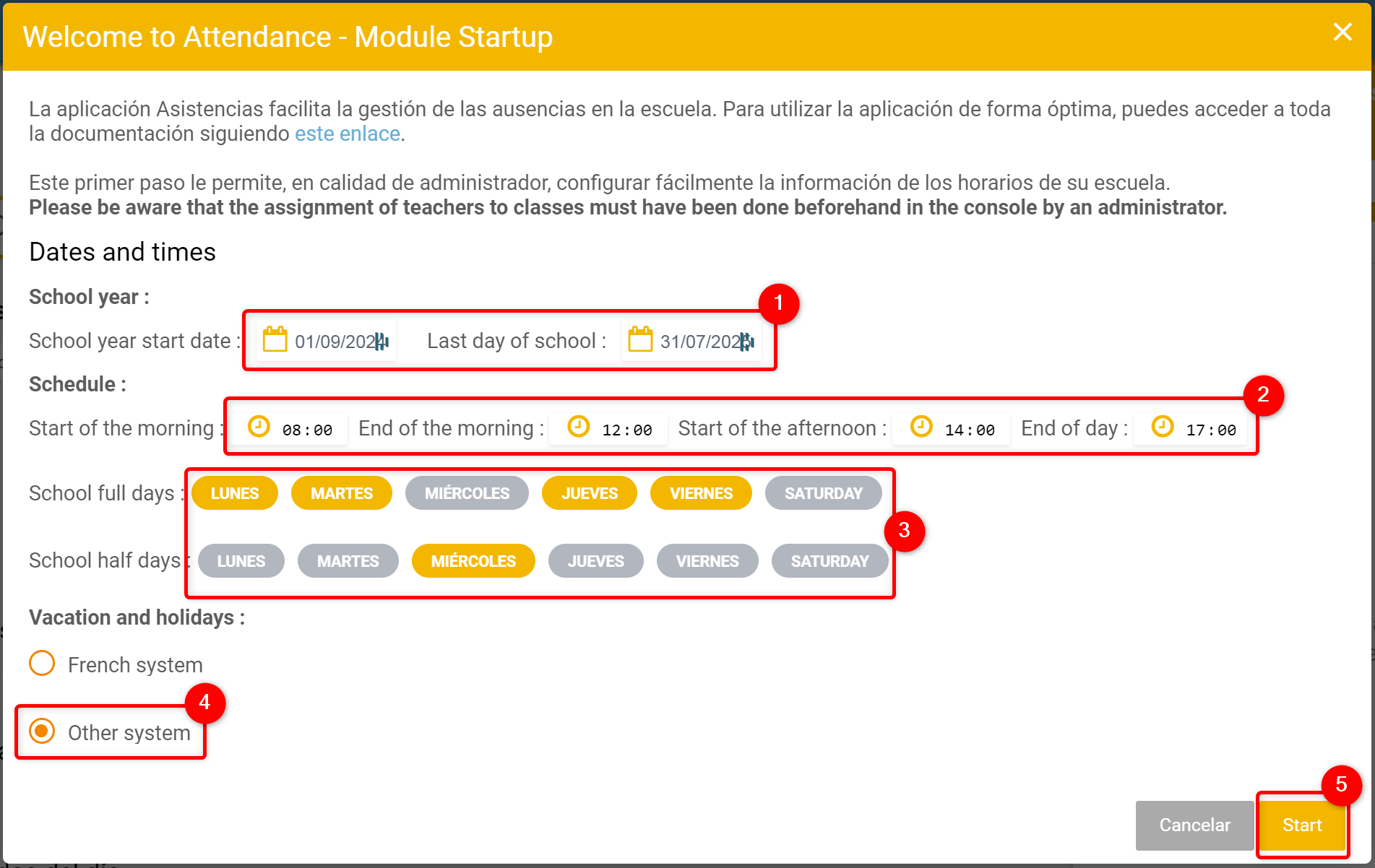This screenshot has height=868, width=1375.
Task: Select the Other system radio button
Action: coord(43,731)
